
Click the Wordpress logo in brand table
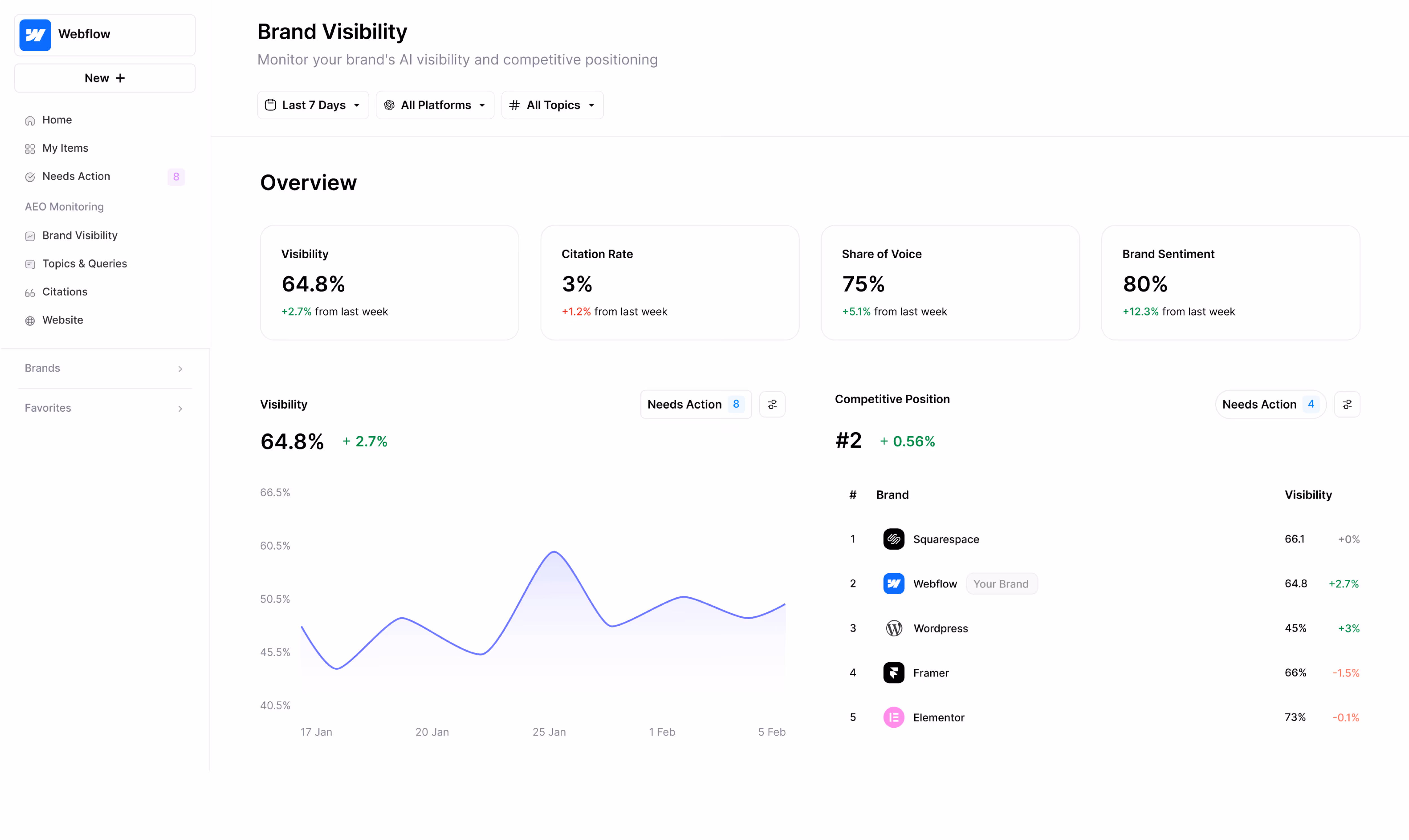coord(894,628)
